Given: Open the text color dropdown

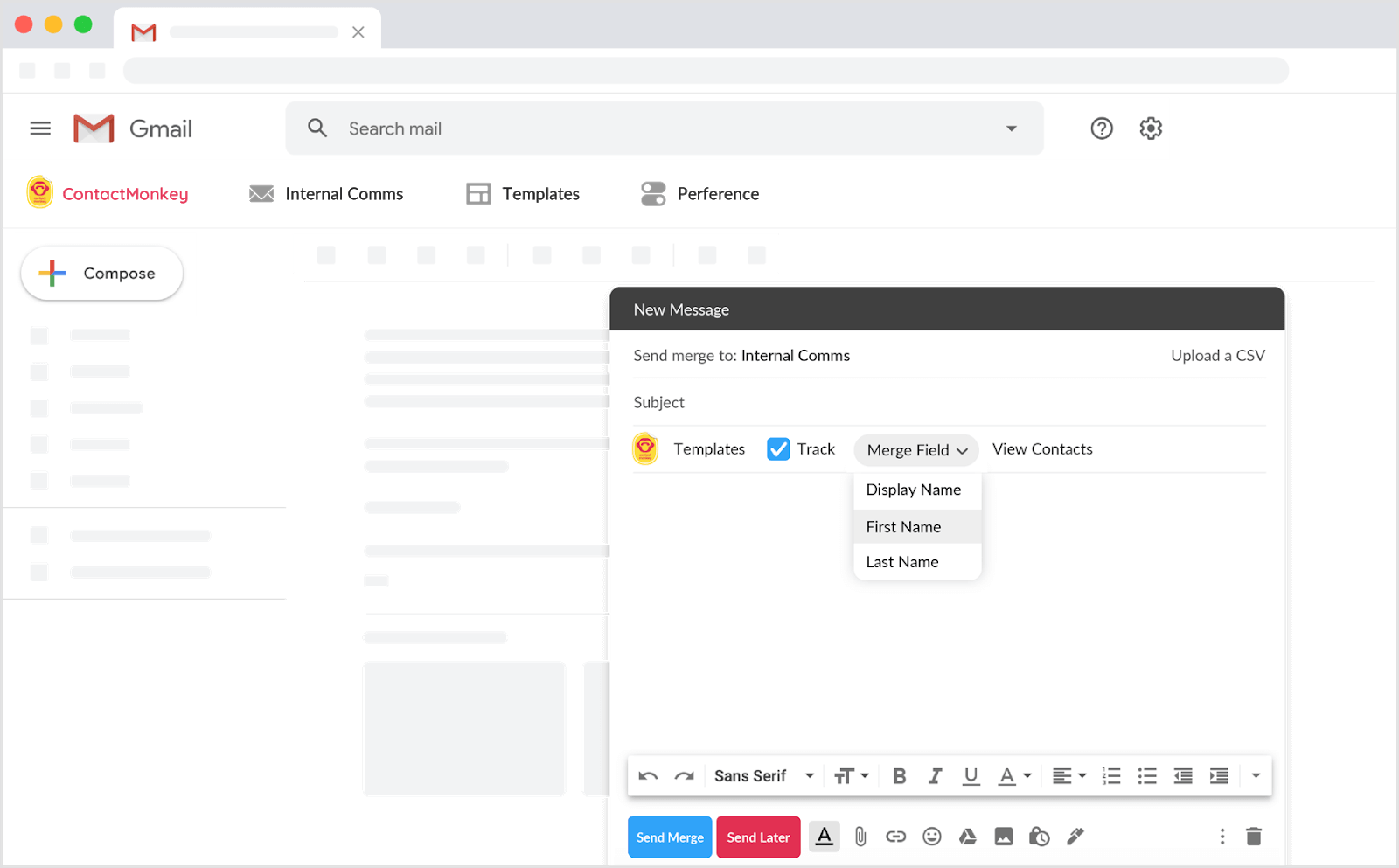Looking at the screenshot, I should [1014, 776].
